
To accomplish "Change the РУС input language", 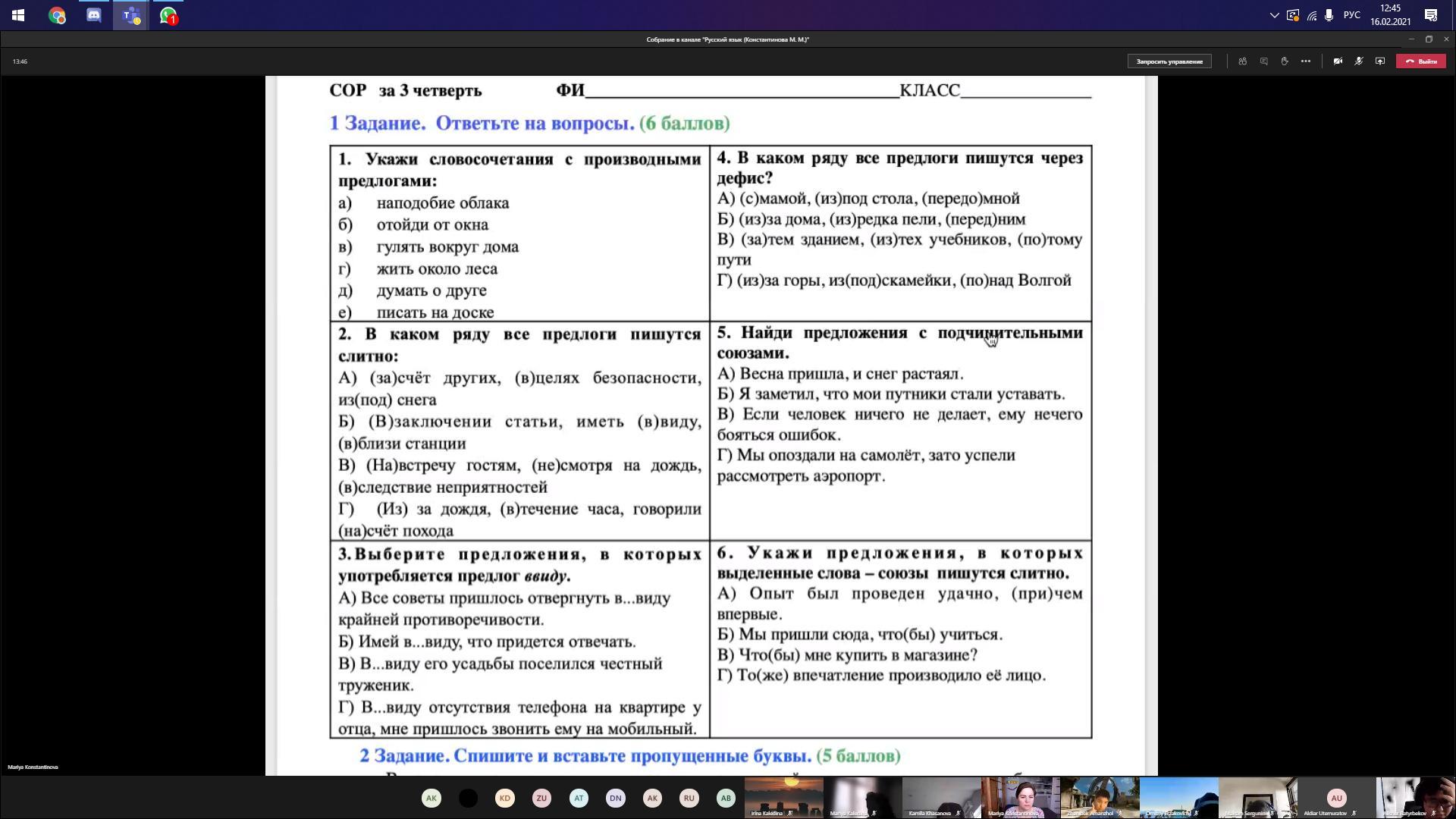I will [1351, 15].
